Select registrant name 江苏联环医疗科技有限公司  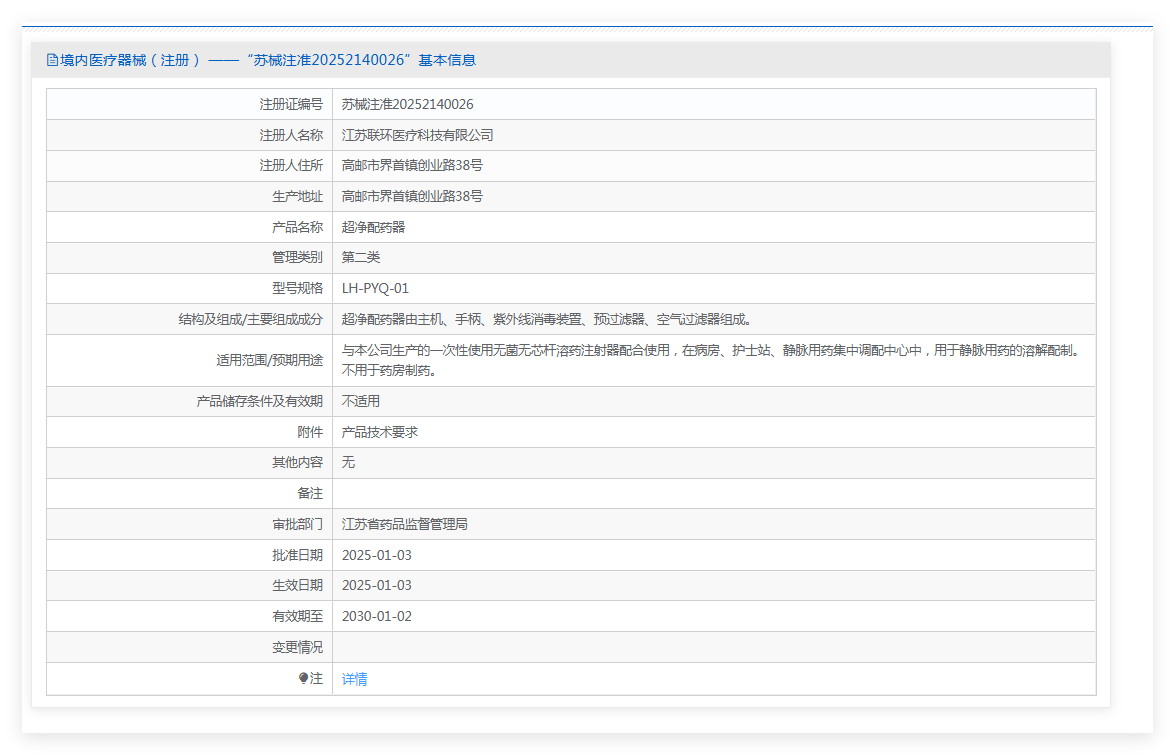point(417,135)
